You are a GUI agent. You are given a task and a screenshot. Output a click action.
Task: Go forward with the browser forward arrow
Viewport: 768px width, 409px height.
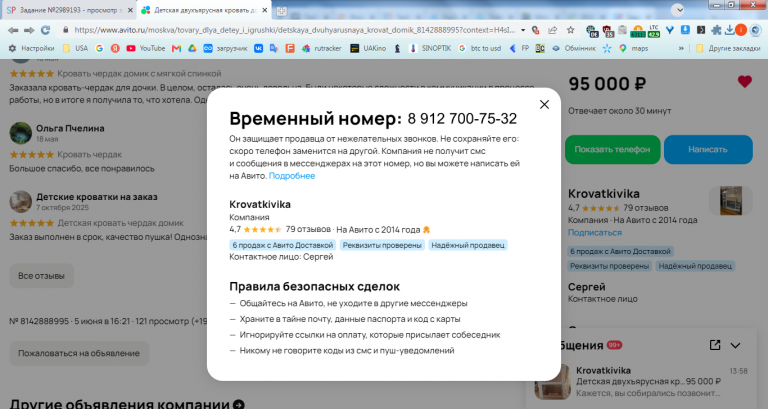tap(29, 30)
